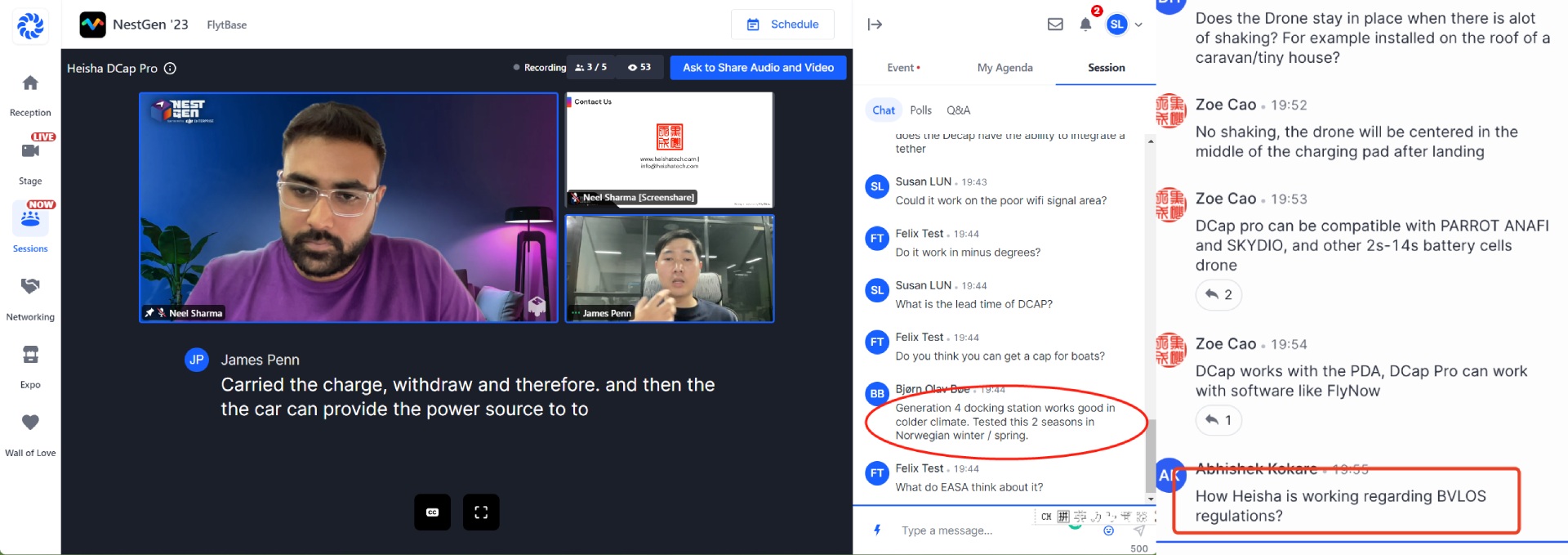Click 'Could it work on the poor wifi' message
This screenshot has width=1568, height=555.
tap(1001, 200)
